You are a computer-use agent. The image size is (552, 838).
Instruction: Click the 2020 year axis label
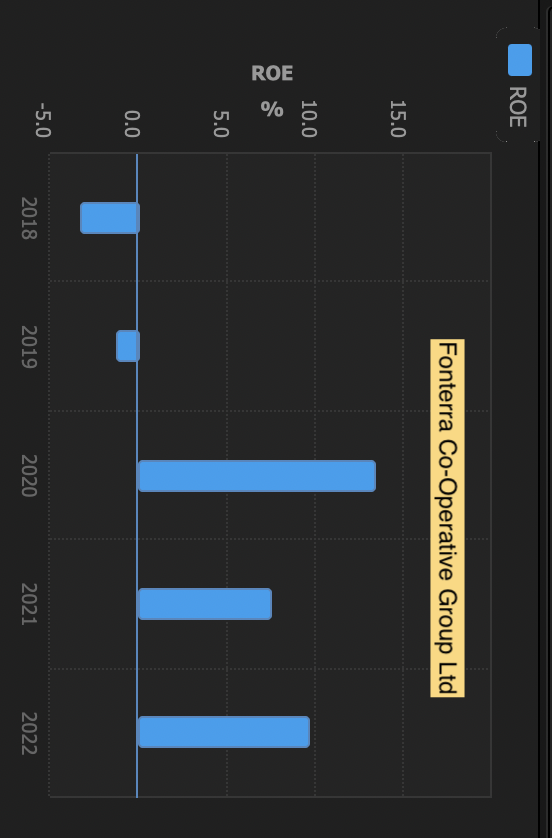29,476
